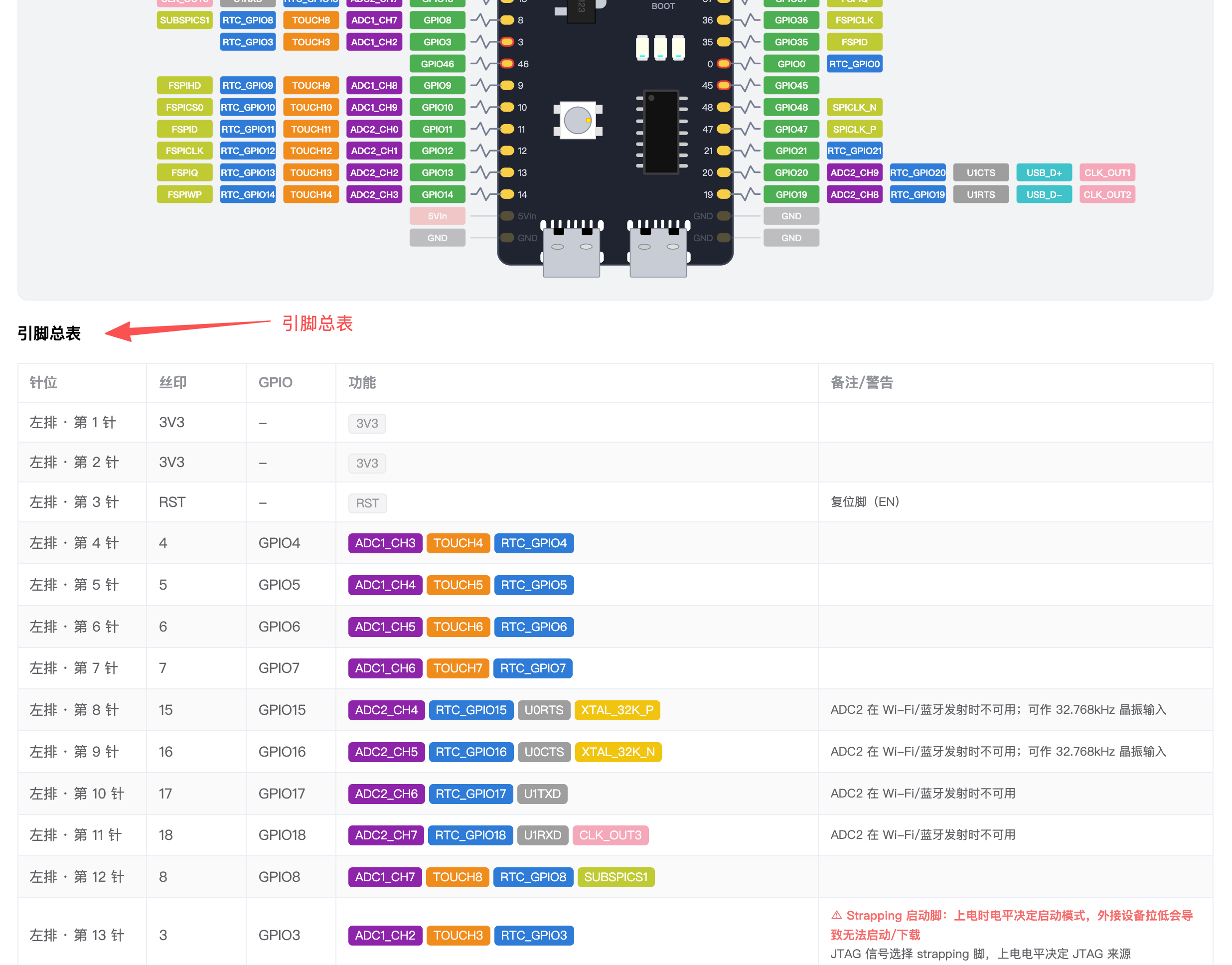Click the CLK_OUT3 tag in the GPIO18 row
The height and width of the screenshot is (965, 1232).
click(610, 834)
